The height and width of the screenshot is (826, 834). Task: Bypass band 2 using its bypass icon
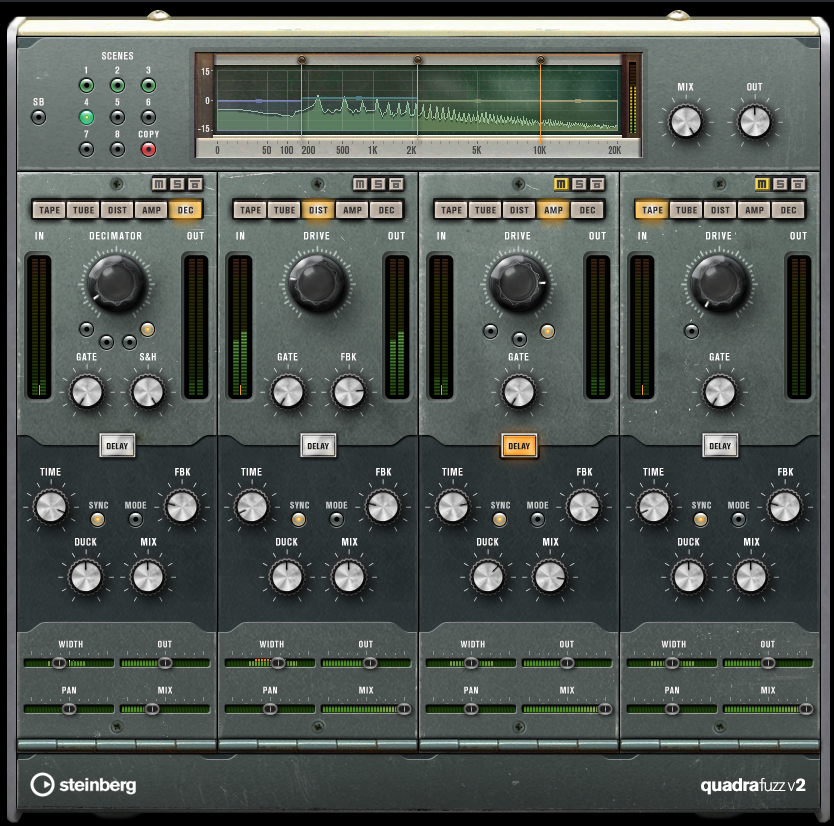(x=396, y=184)
